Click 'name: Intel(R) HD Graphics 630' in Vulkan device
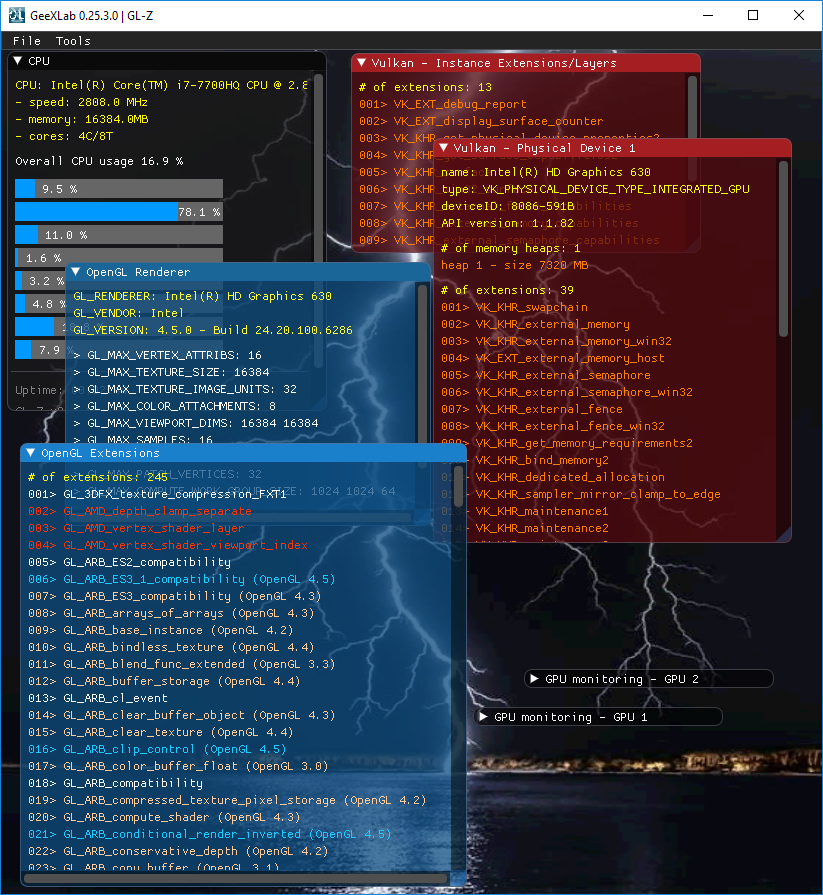 [x=546, y=172]
